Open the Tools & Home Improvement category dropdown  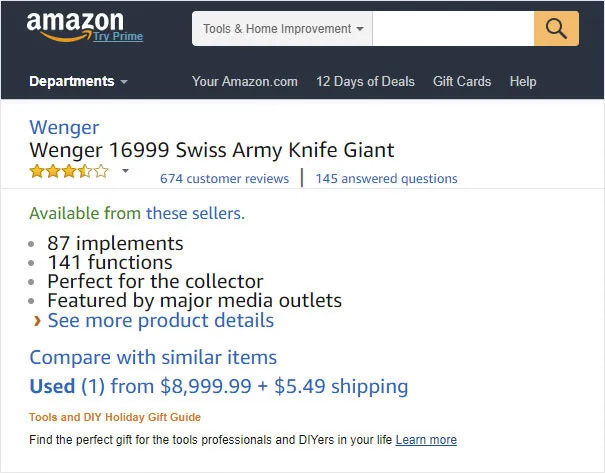pos(282,29)
